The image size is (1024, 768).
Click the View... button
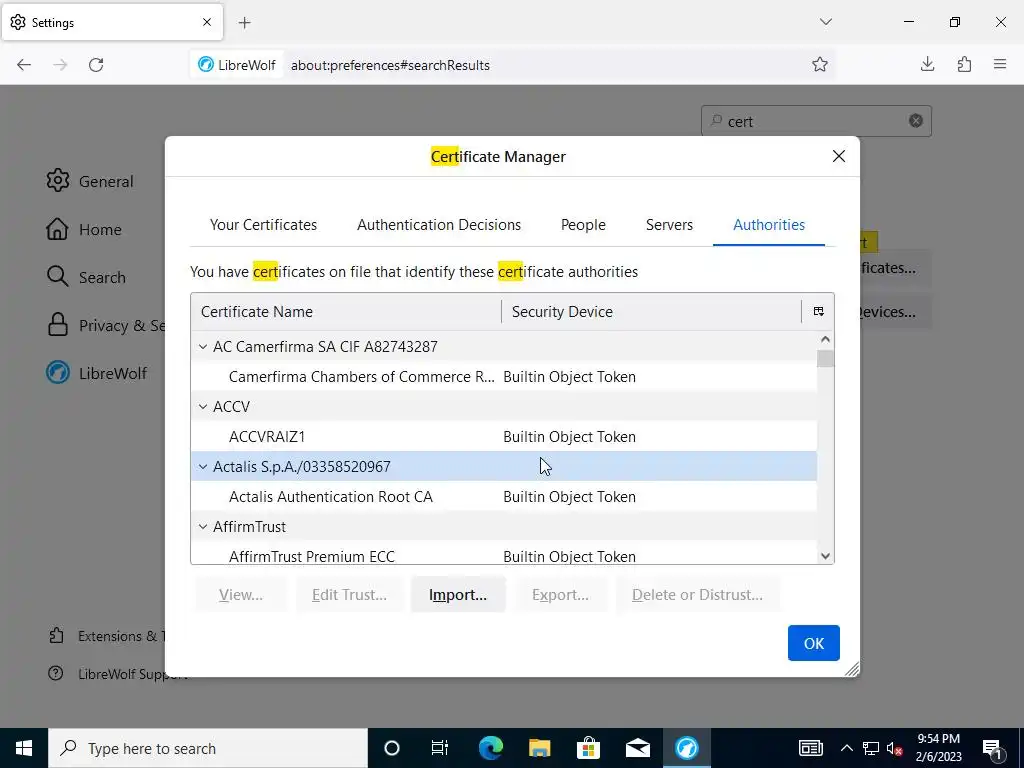(241, 594)
